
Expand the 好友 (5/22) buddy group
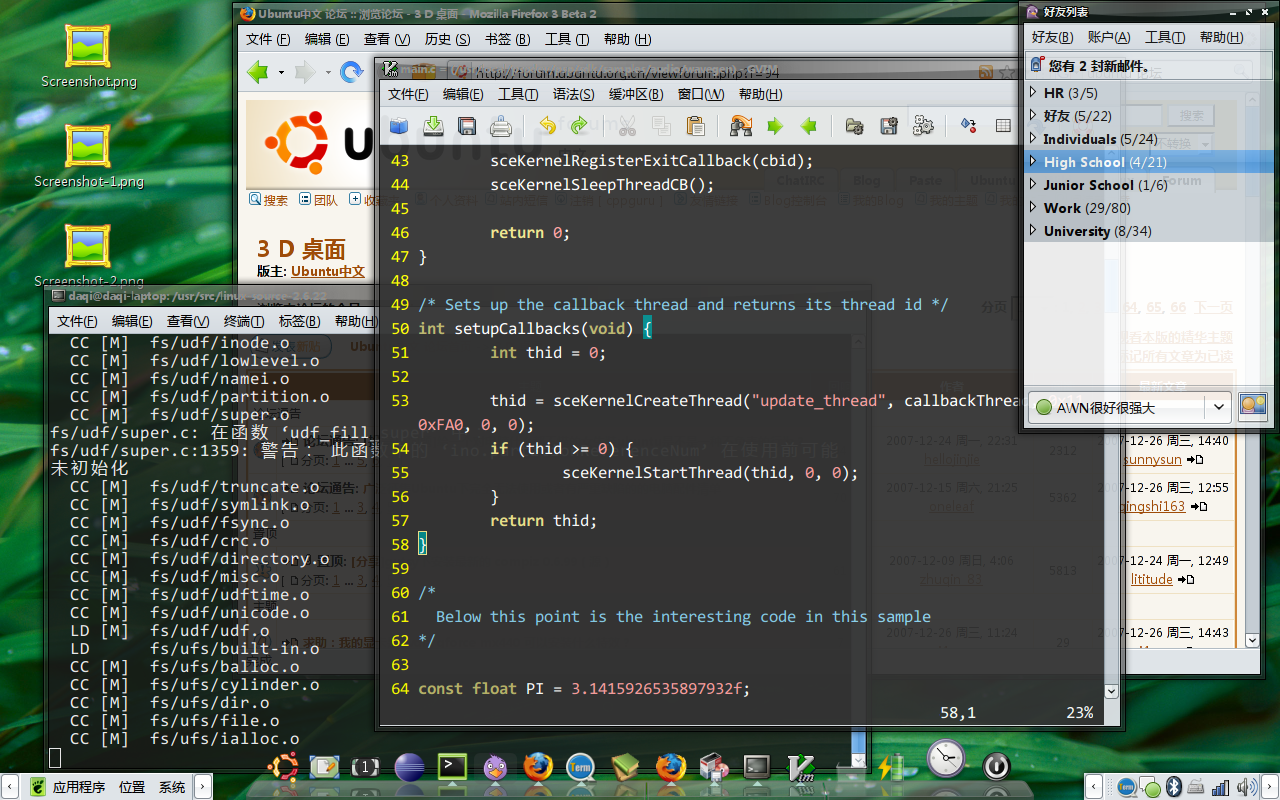(1034, 116)
